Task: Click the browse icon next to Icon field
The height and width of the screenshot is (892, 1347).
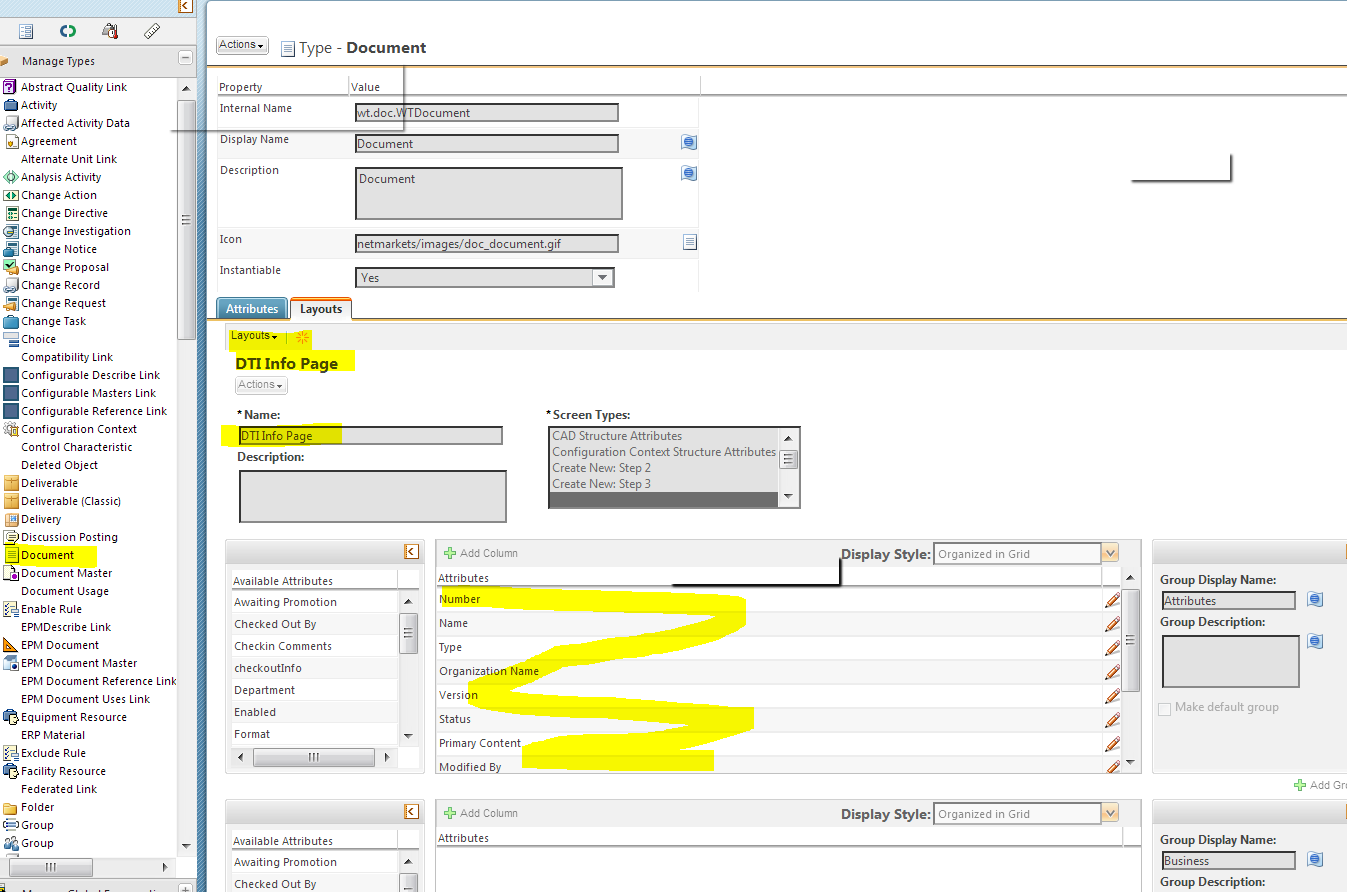Action: pos(689,242)
